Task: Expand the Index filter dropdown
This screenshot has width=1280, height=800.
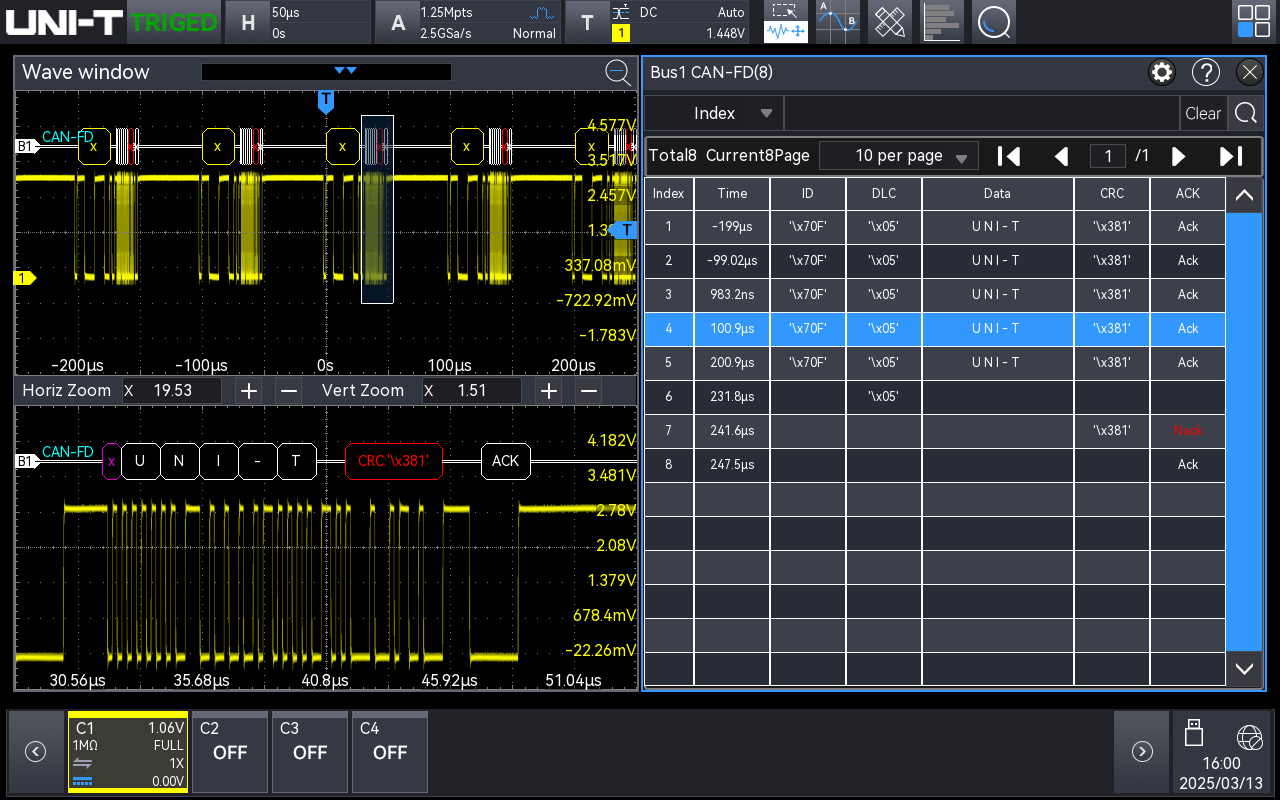Action: pos(766,113)
